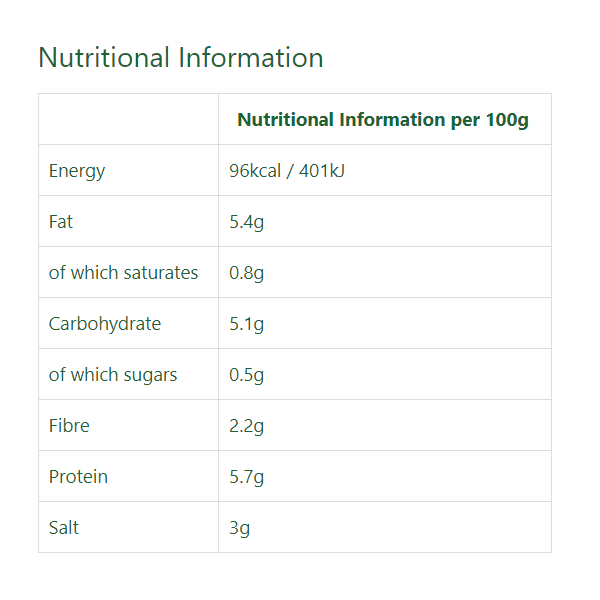Click the Energy row label

click(77, 171)
